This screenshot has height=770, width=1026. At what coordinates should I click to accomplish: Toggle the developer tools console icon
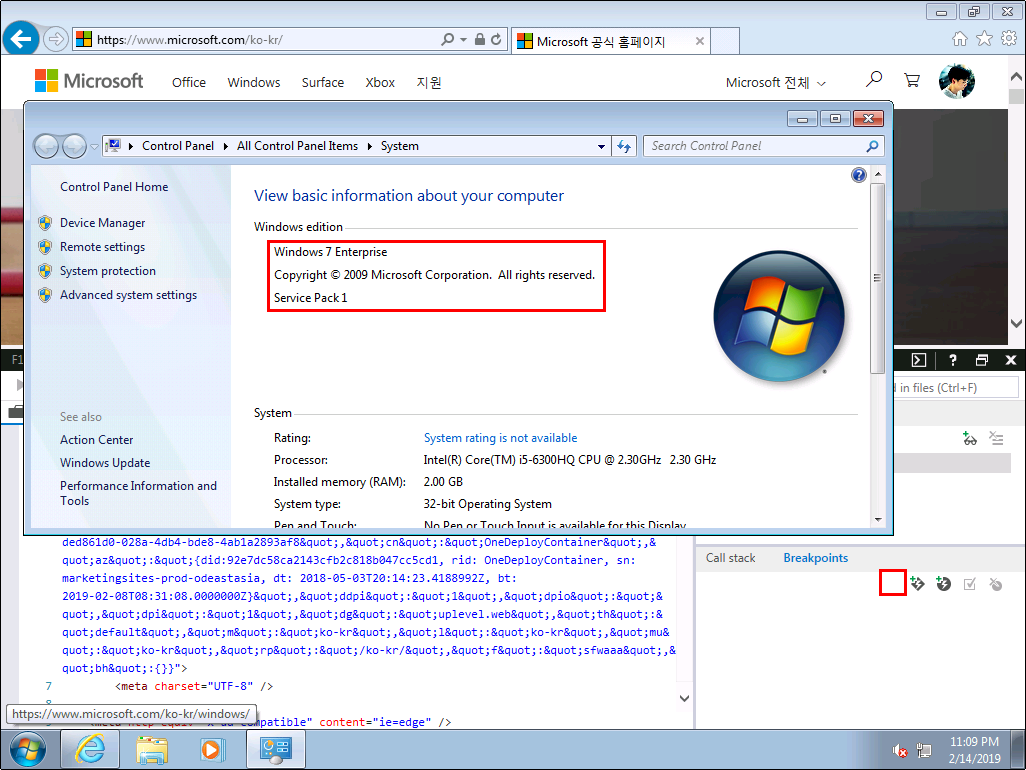919,360
